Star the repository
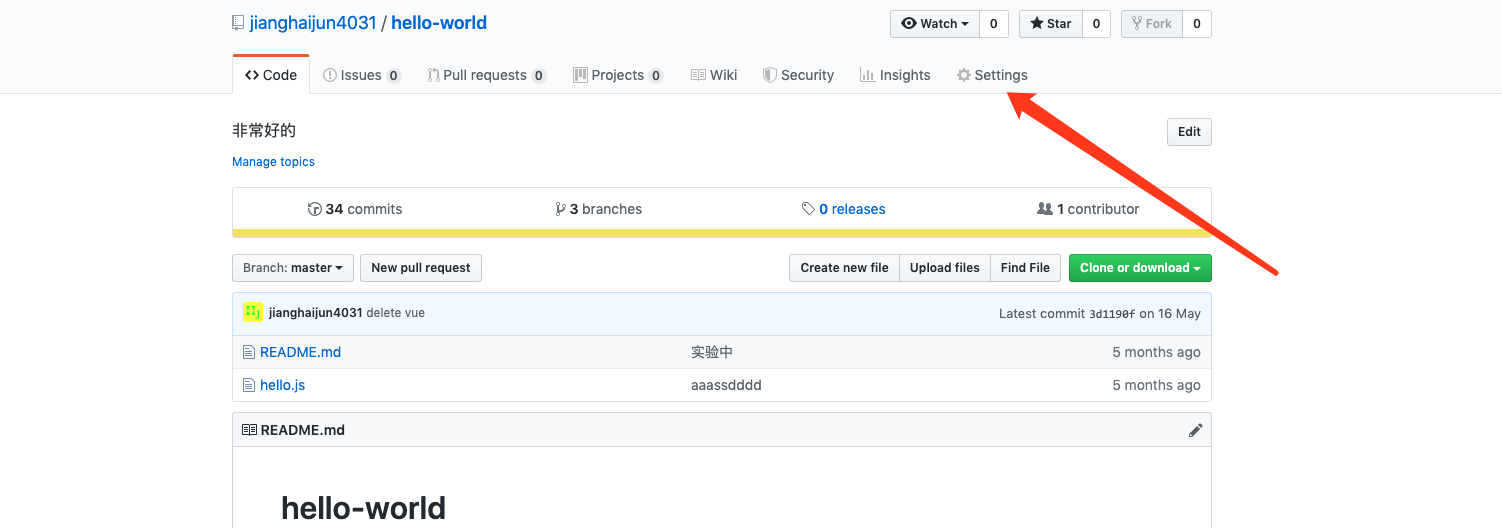This screenshot has height=528, width=1502. pos(1051,24)
